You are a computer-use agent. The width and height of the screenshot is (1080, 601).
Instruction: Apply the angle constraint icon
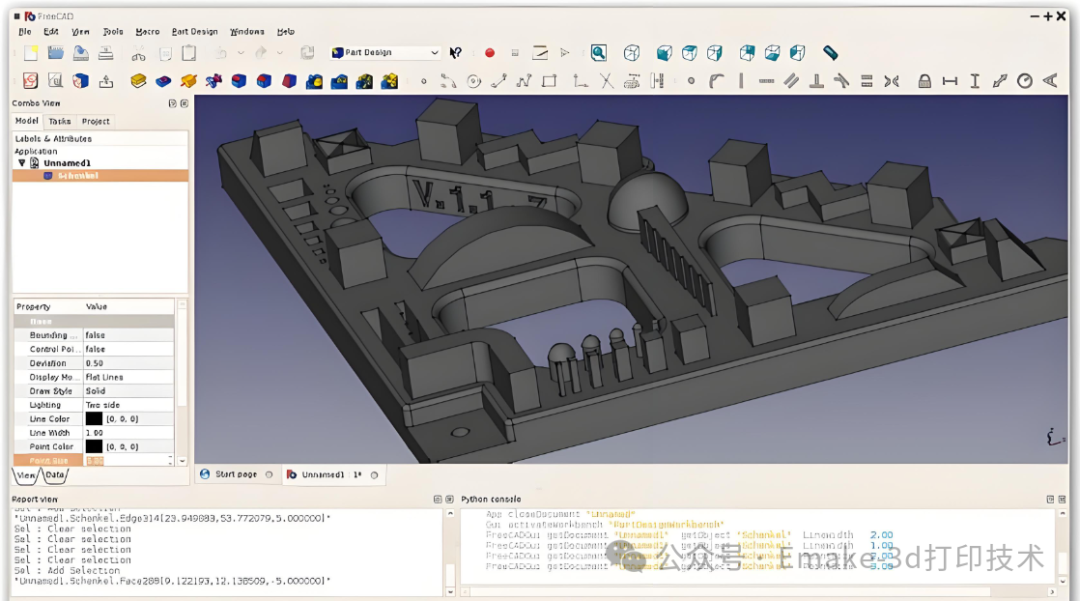[1050, 81]
